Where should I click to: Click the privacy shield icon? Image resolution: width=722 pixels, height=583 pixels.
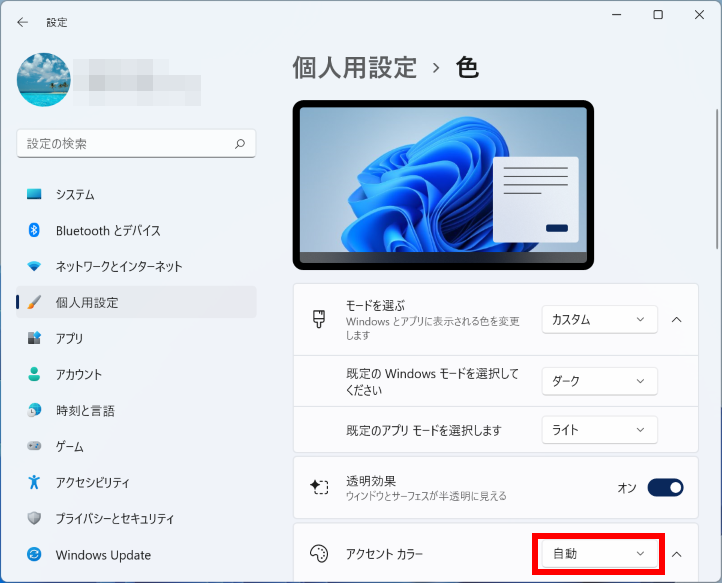[34, 518]
